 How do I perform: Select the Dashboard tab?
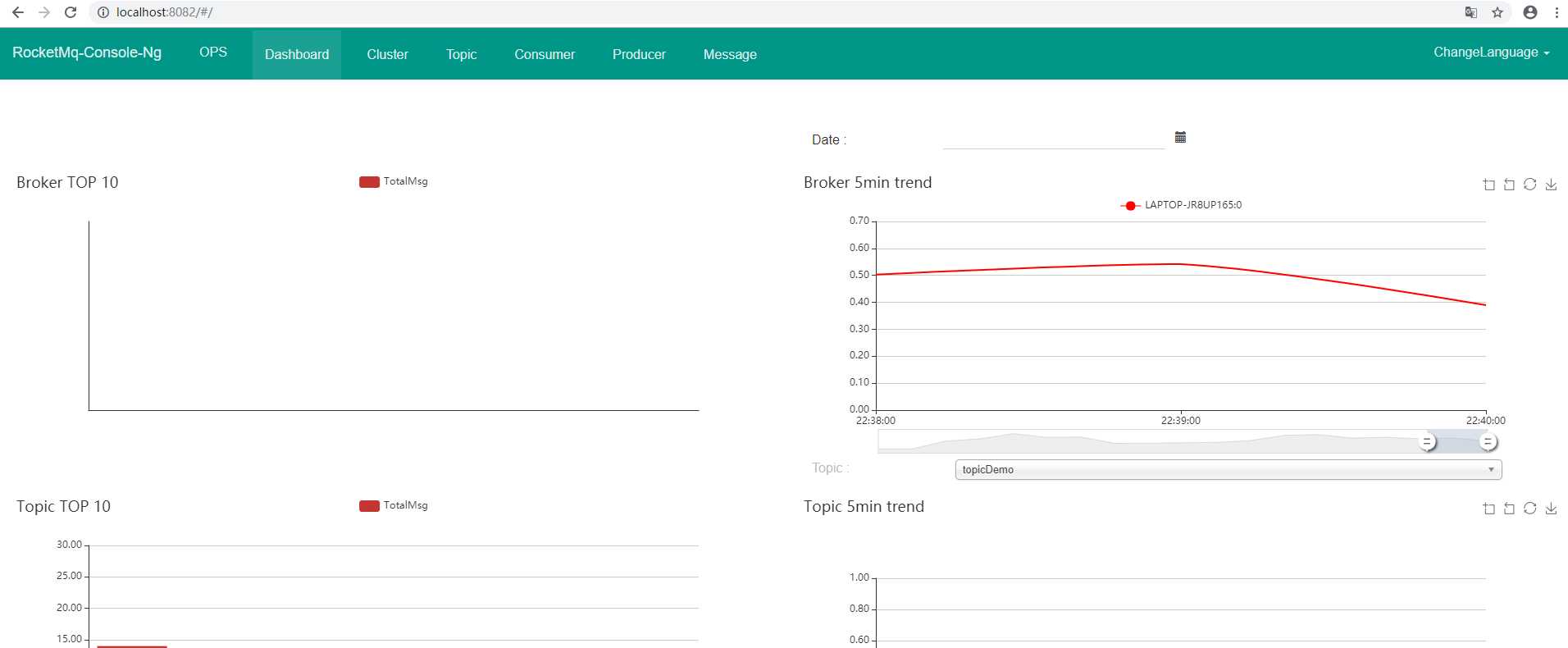coord(297,54)
